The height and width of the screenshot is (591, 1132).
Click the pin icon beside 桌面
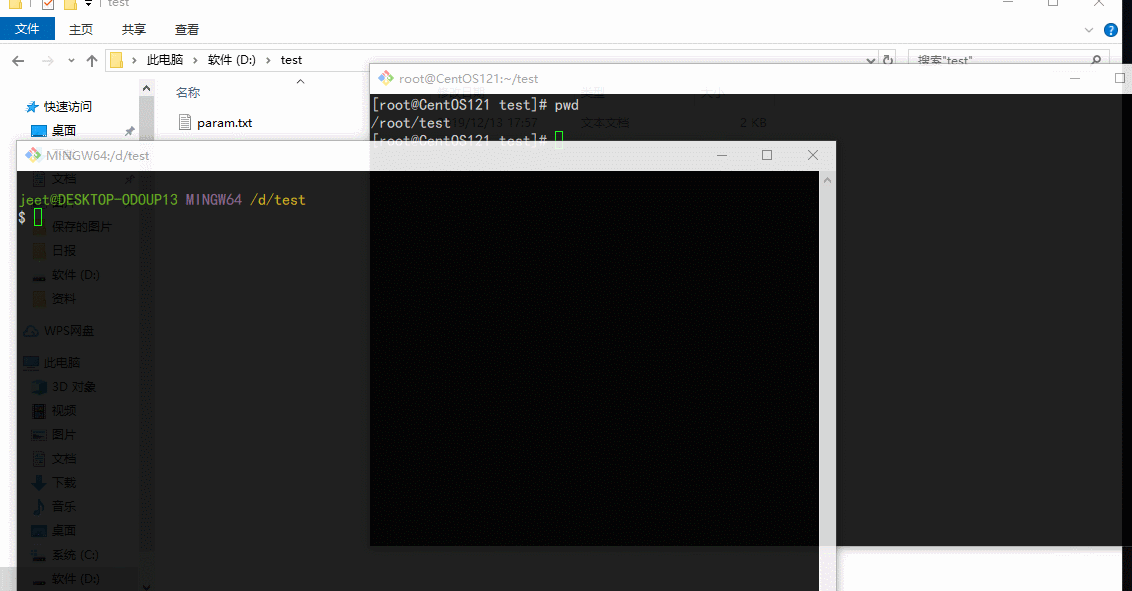pyautogui.click(x=129, y=131)
